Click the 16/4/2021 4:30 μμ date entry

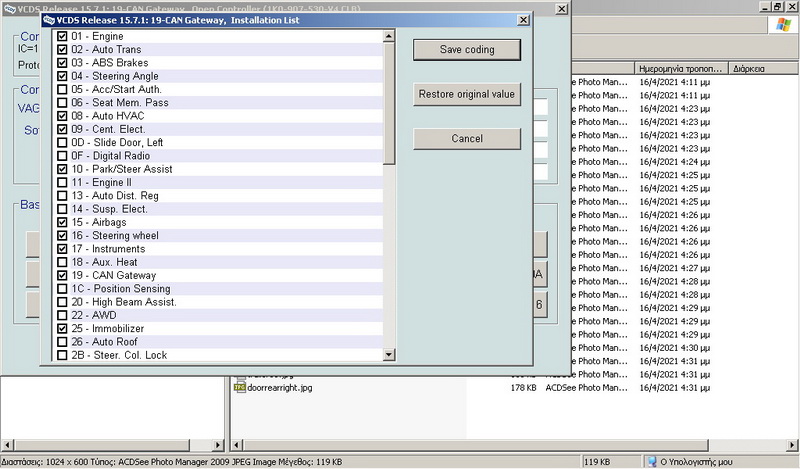click(674, 348)
